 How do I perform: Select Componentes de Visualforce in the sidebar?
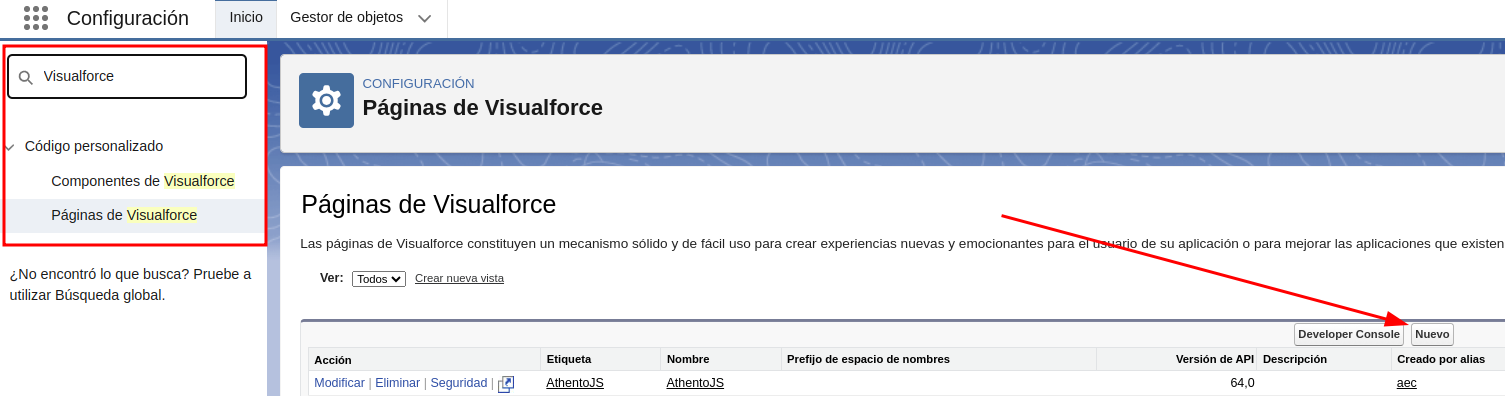tap(143, 181)
